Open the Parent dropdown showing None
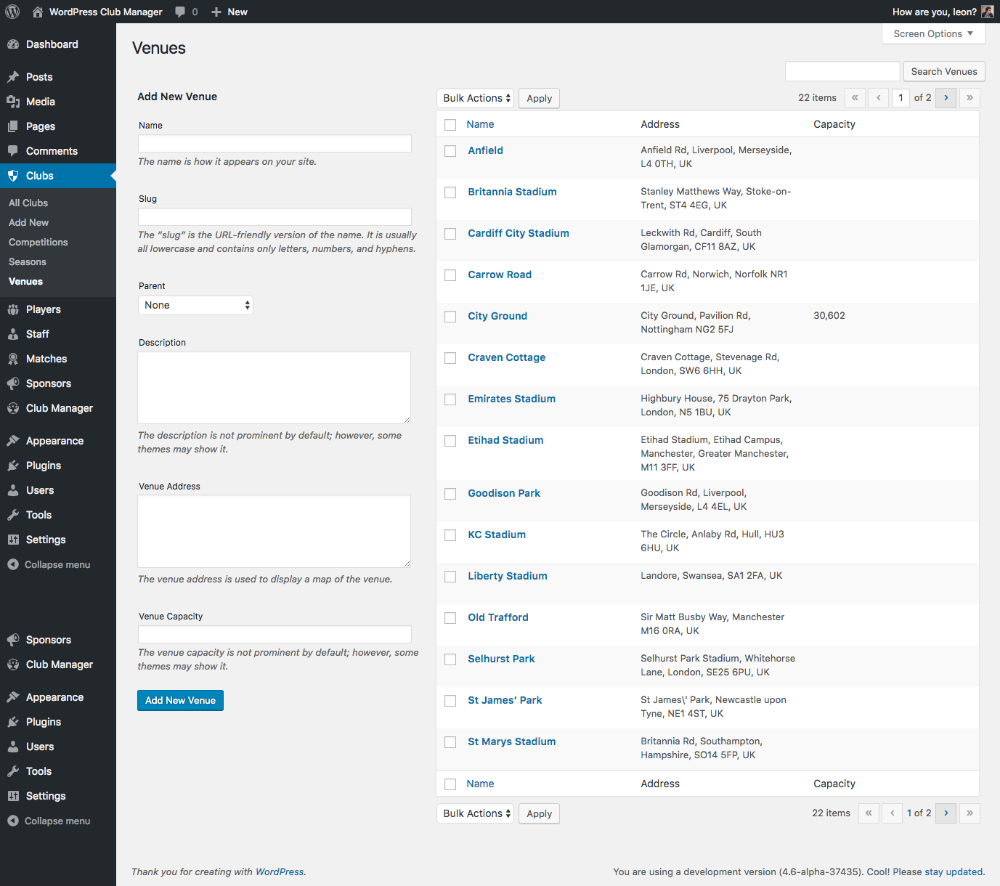This screenshot has height=886, width=1000. pyautogui.click(x=195, y=305)
